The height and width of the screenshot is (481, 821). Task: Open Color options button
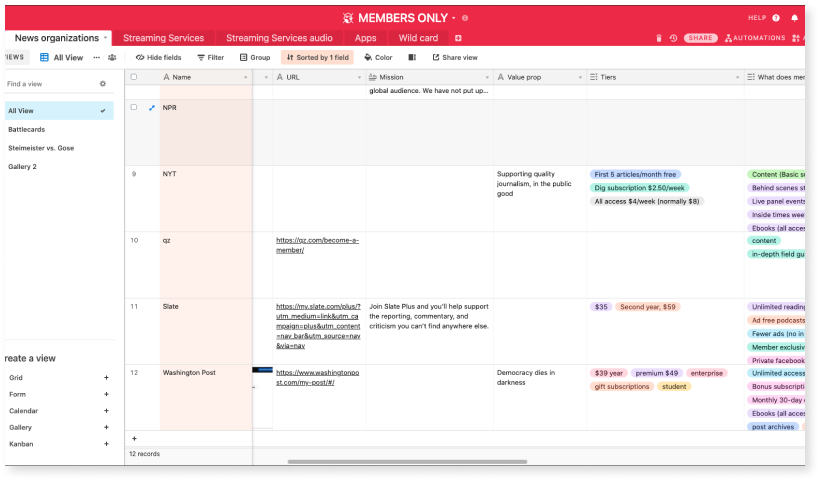click(378, 58)
